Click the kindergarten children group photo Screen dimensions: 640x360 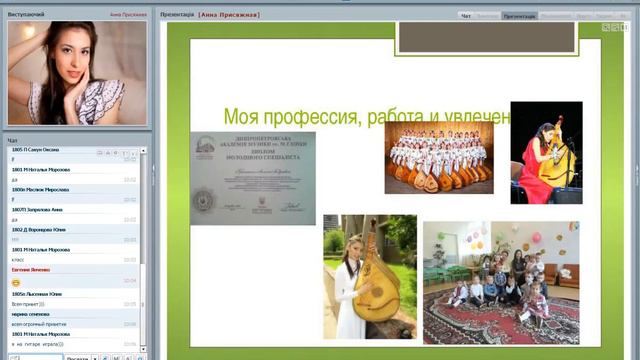tap(501, 282)
